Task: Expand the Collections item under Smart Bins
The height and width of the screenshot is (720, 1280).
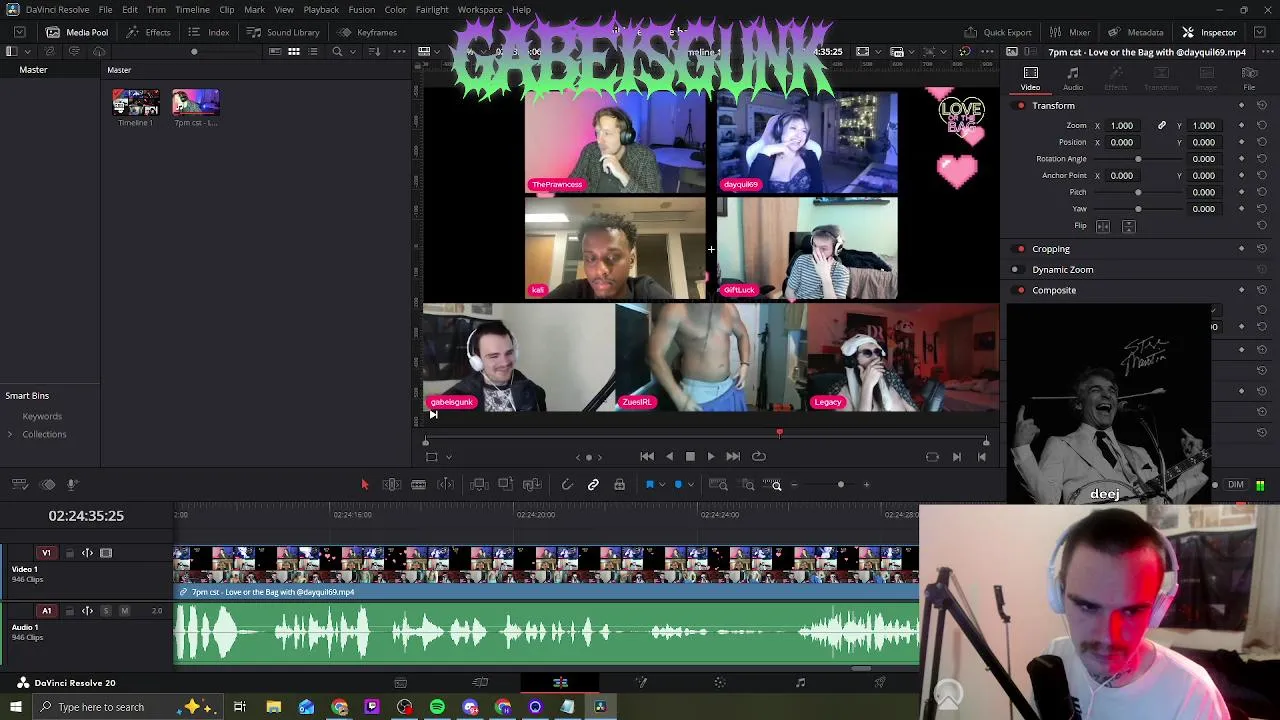Action: 10,434
